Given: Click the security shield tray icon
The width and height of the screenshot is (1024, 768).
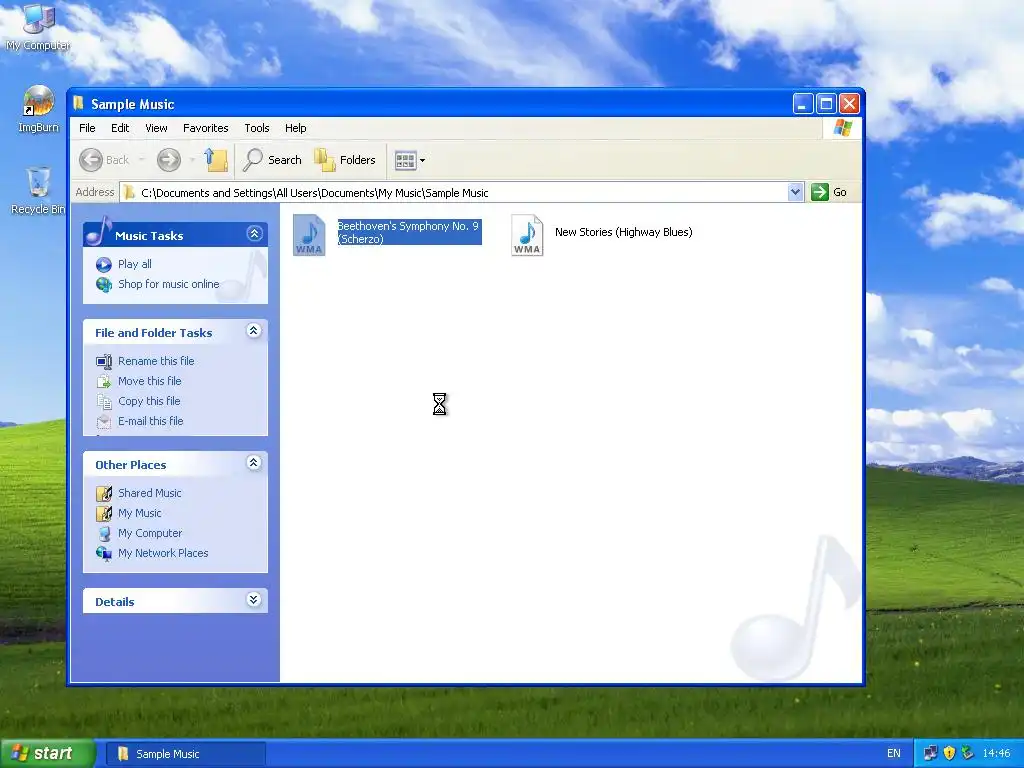Looking at the screenshot, I should click(950, 753).
